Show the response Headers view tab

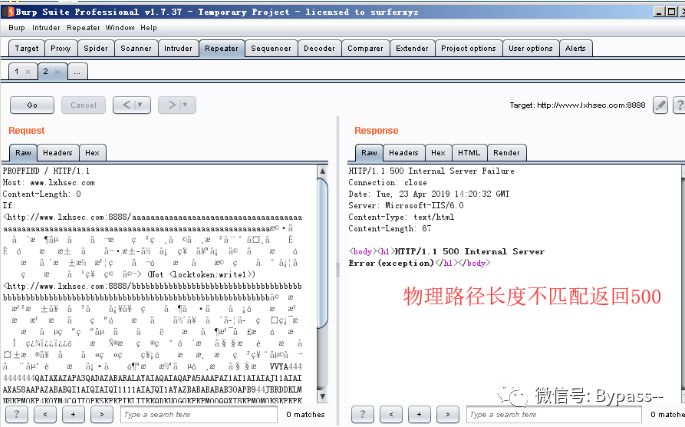point(404,153)
